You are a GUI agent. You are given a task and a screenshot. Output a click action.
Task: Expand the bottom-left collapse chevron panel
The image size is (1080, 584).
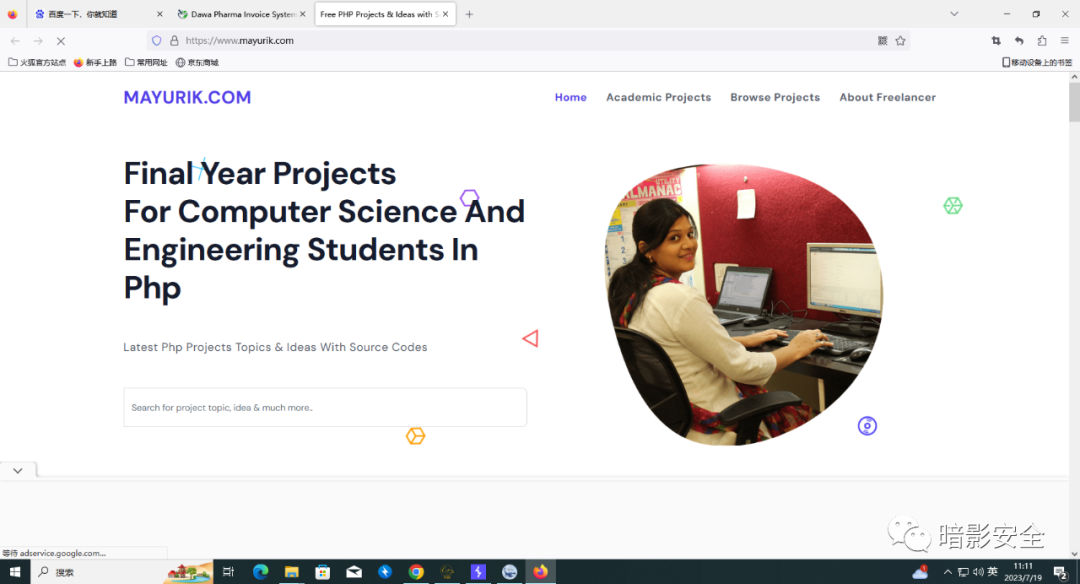(x=18, y=470)
